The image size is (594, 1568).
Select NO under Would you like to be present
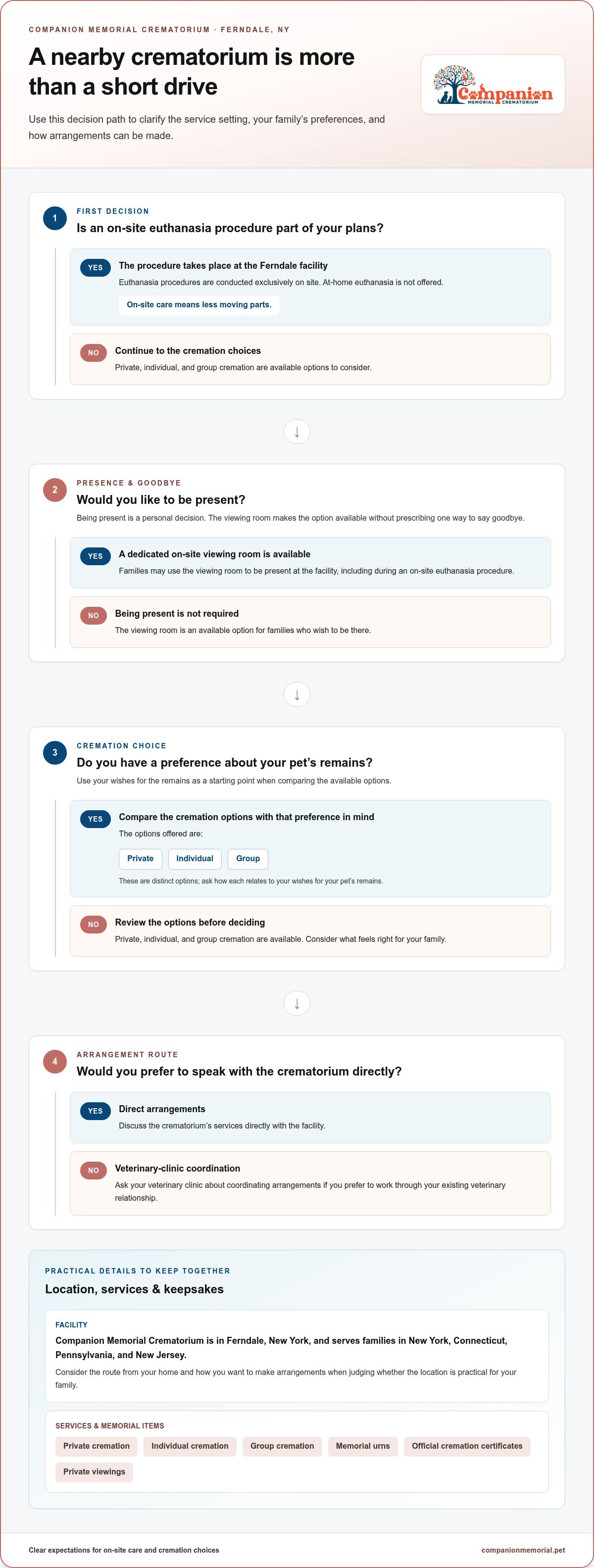[93, 615]
